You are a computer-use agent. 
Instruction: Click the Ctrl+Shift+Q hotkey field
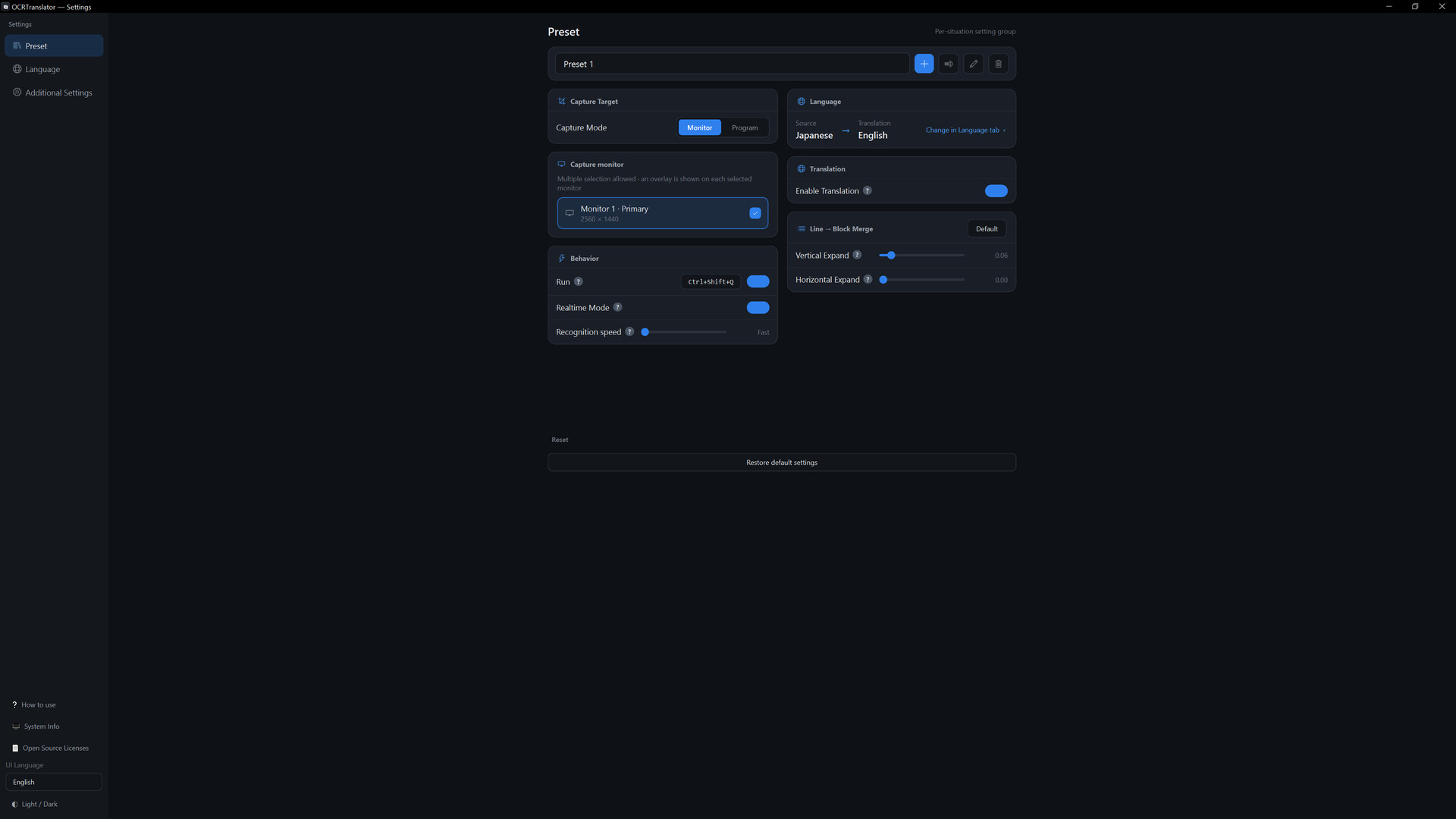tap(711, 281)
